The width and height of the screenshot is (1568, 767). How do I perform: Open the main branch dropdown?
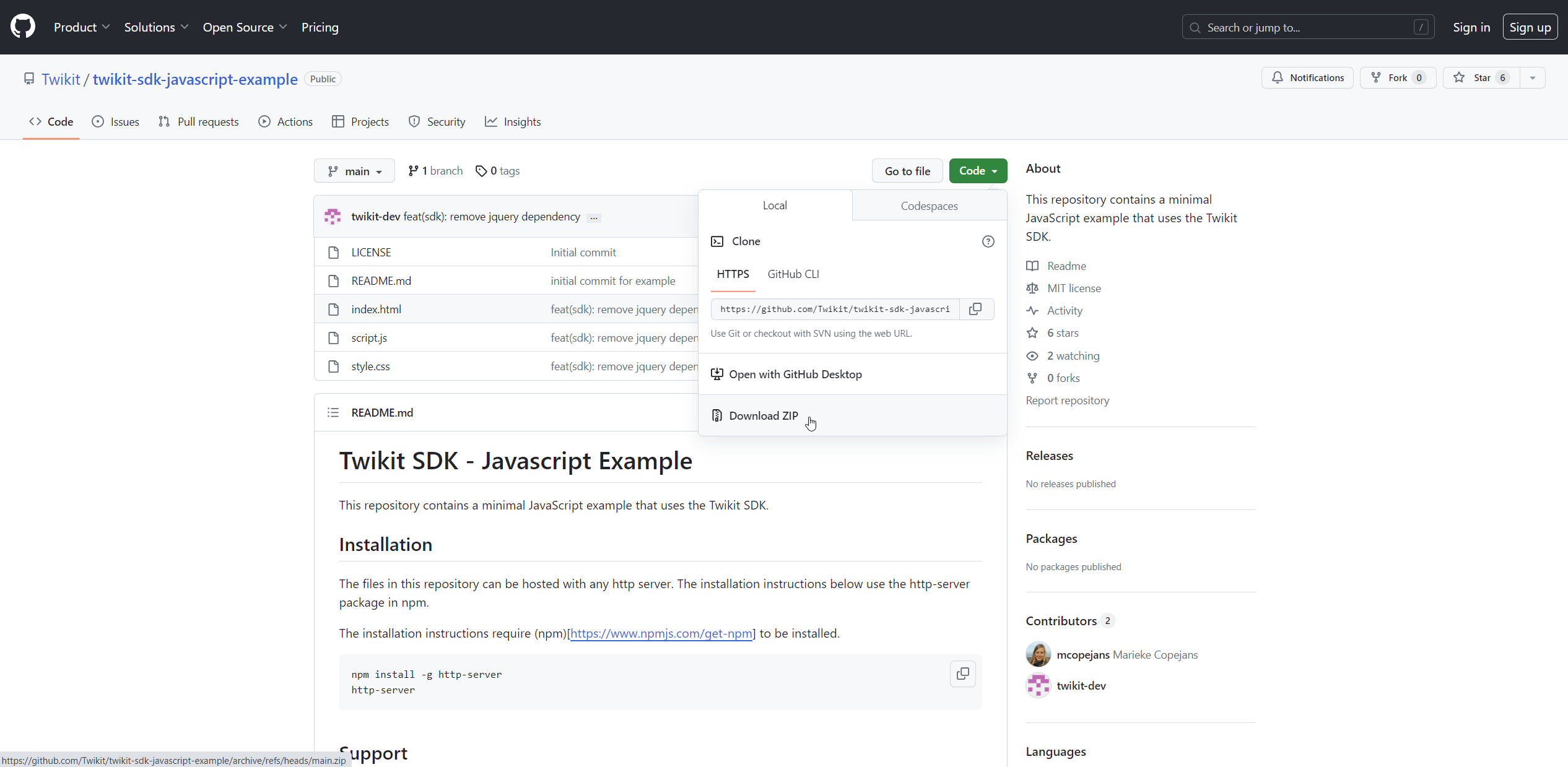354,171
